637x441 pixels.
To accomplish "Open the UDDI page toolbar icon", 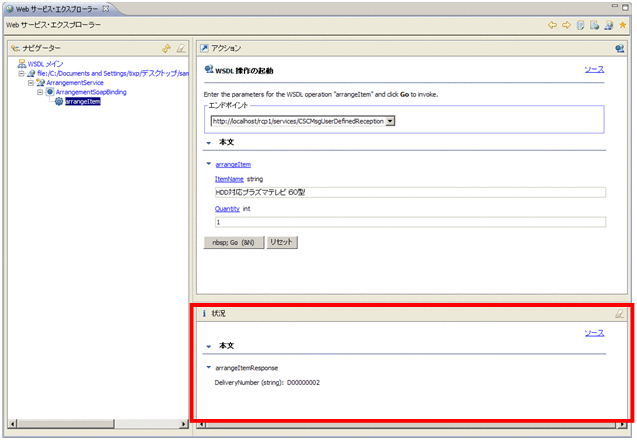I will (x=581, y=25).
